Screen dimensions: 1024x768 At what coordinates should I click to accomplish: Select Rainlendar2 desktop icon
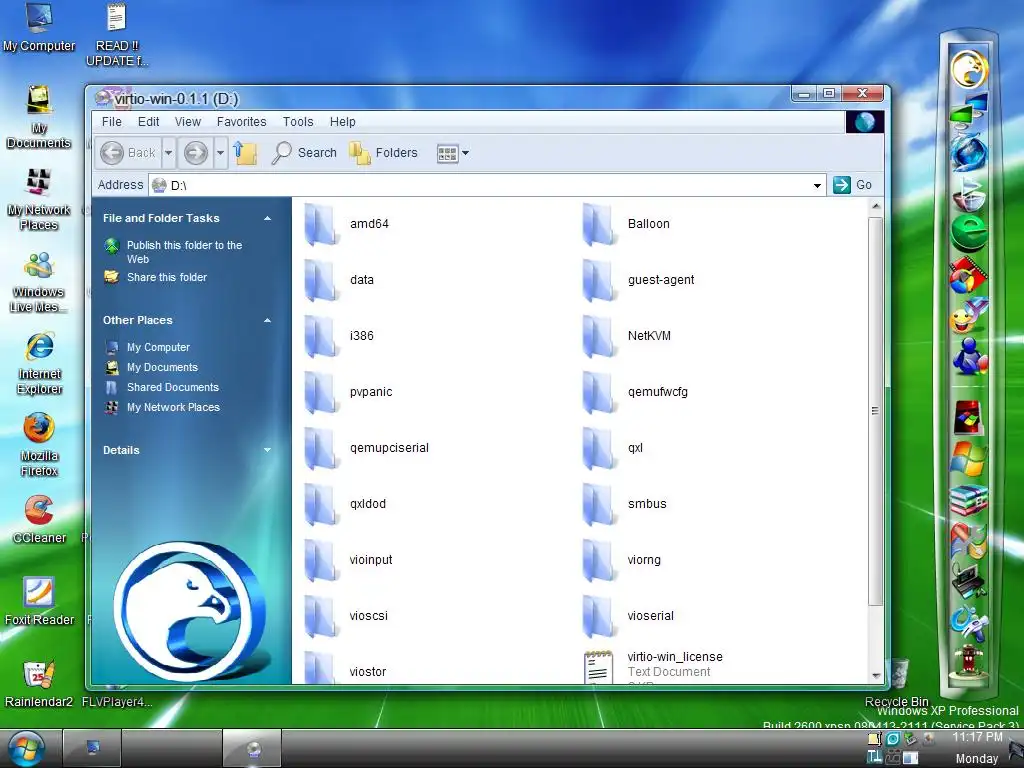[x=39, y=684]
